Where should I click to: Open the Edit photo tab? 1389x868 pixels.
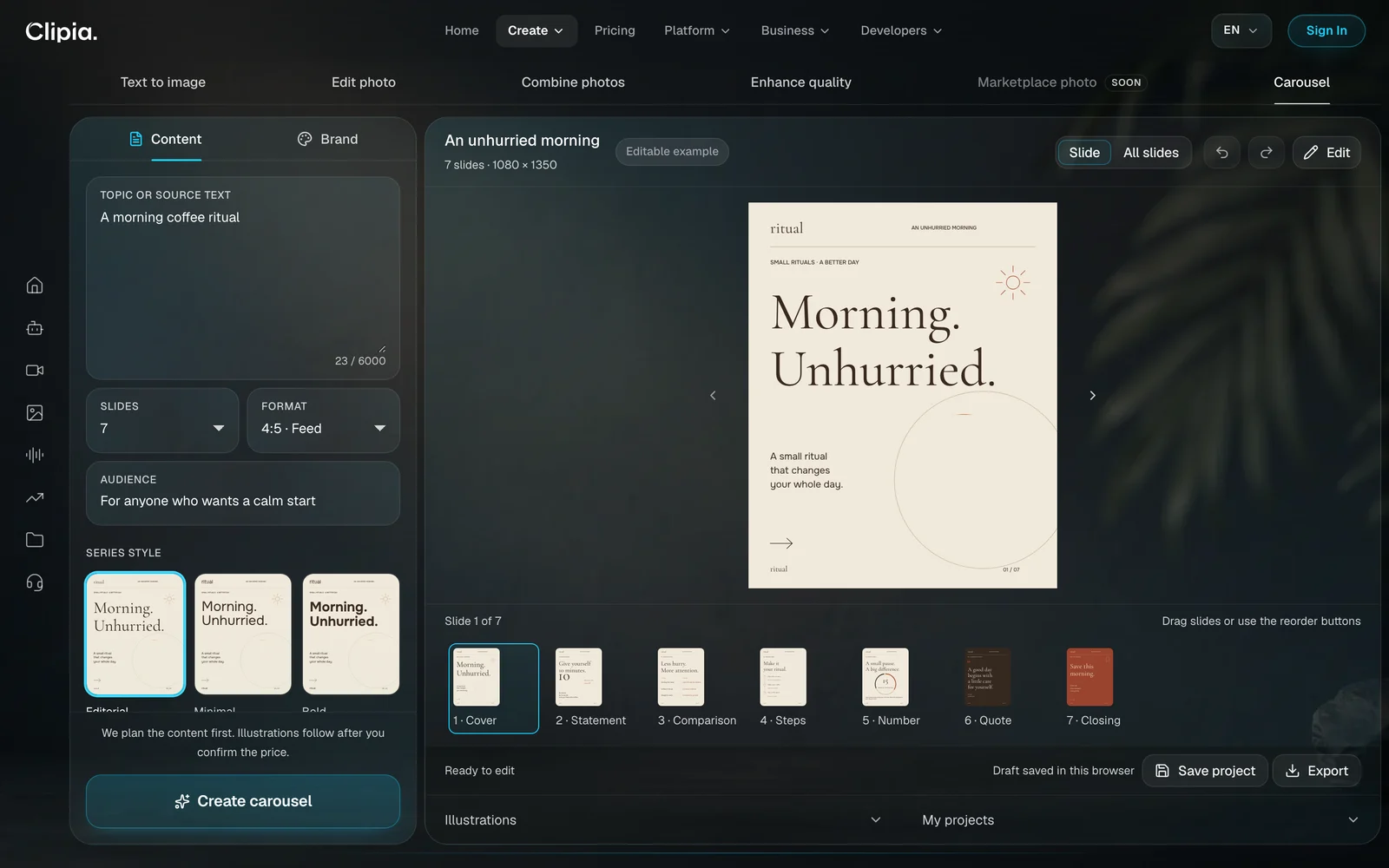[x=364, y=82]
